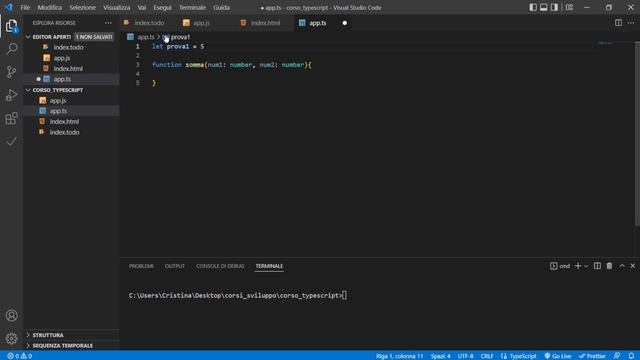Click the editor vertical scrollbar
The width and height of the screenshot is (640, 360).
pyautogui.click(x=637, y=133)
